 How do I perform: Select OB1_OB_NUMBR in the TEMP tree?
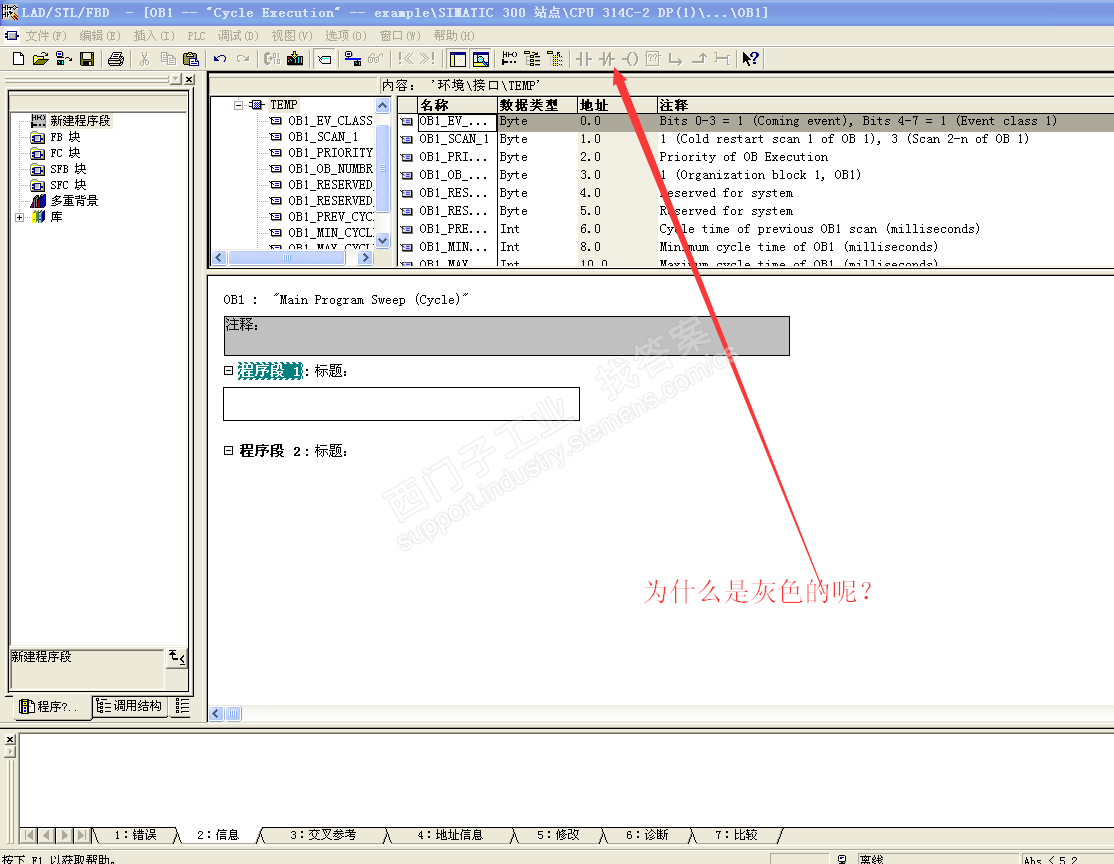[330, 169]
